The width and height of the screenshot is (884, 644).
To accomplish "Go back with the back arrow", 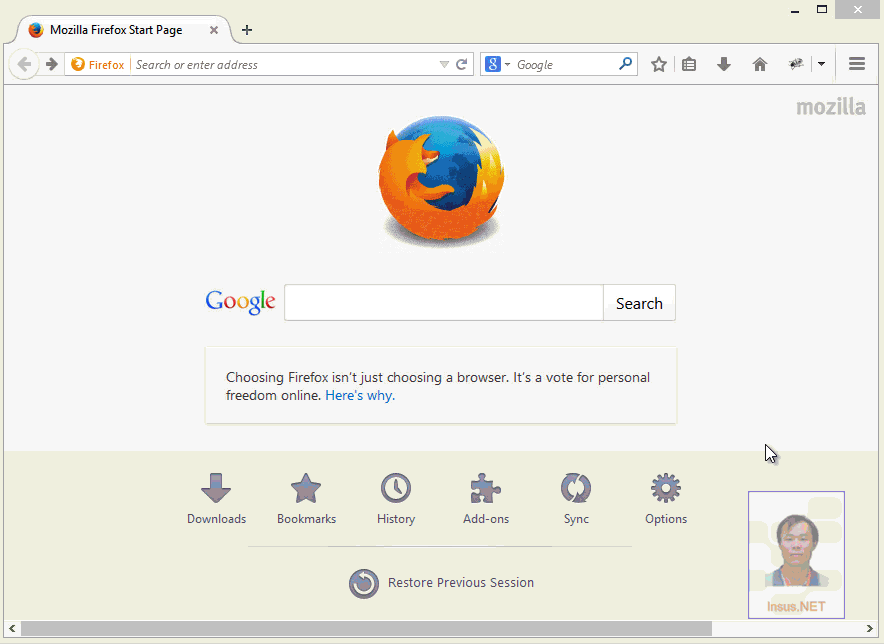I will tap(24, 64).
